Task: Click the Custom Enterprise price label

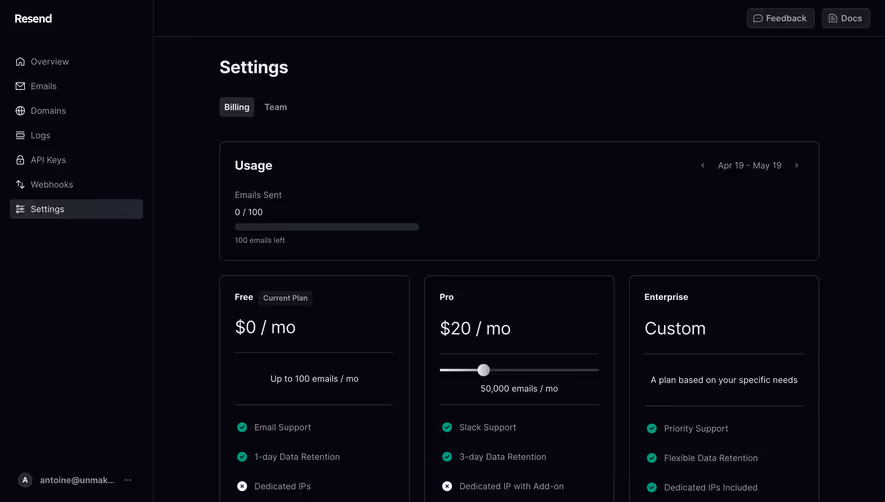Action: pos(675,329)
